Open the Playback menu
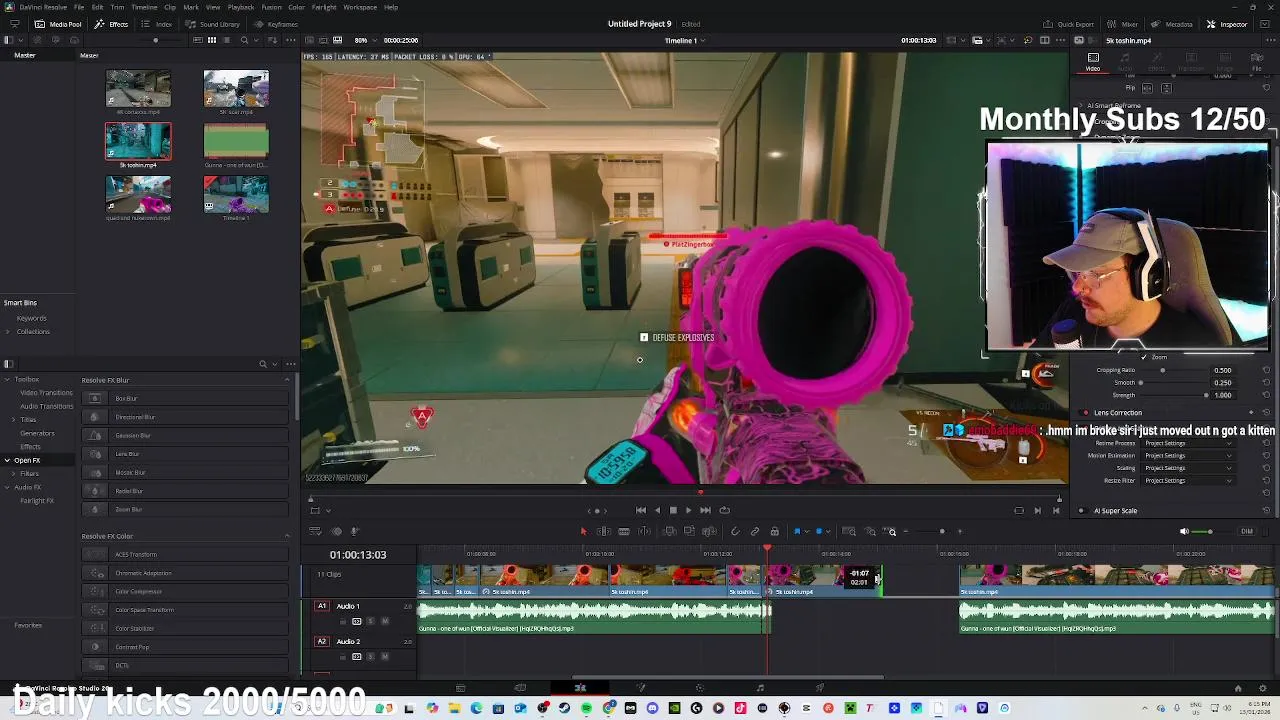 click(x=241, y=7)
